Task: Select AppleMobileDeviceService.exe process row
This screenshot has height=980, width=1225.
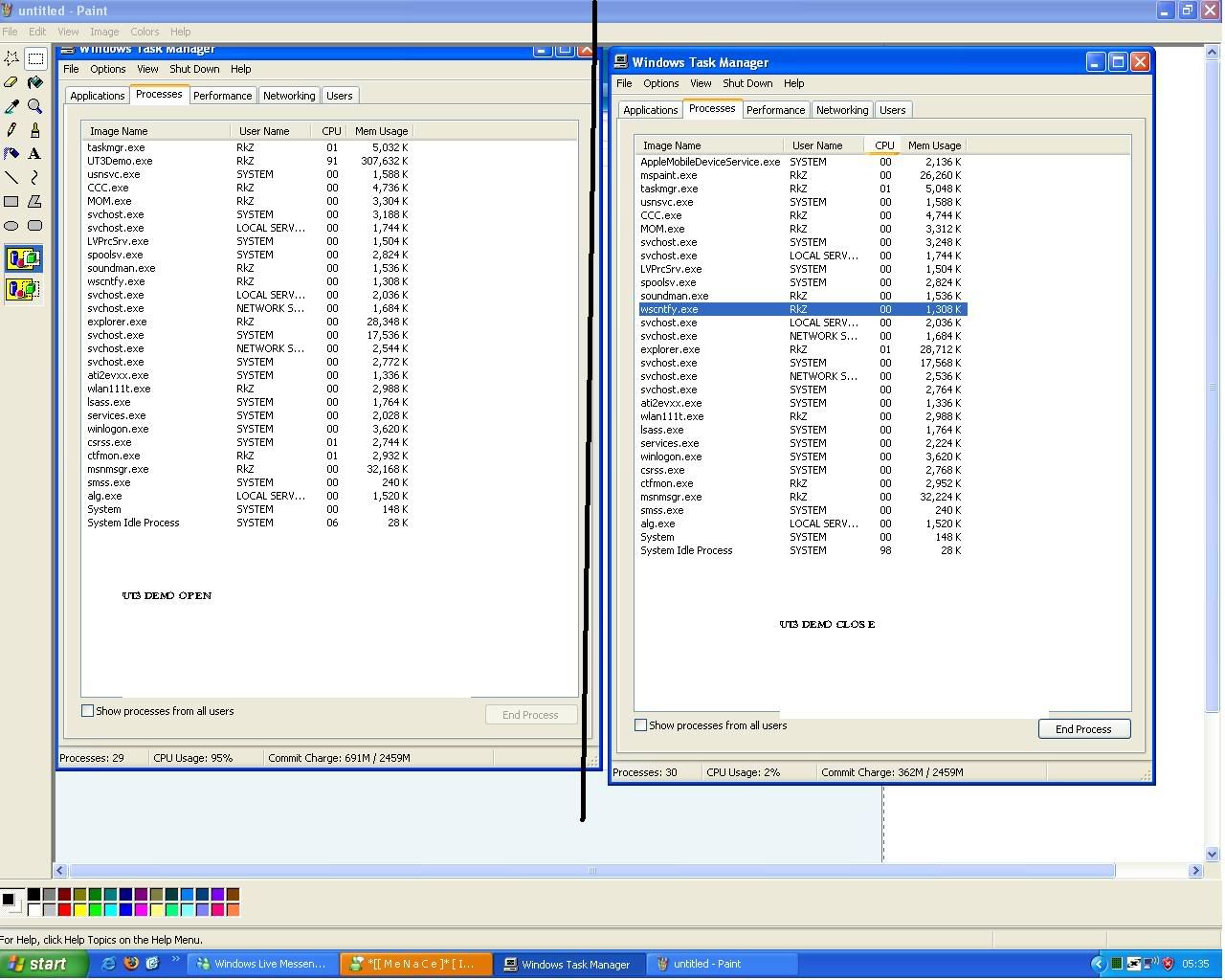Action: [802, 162]
